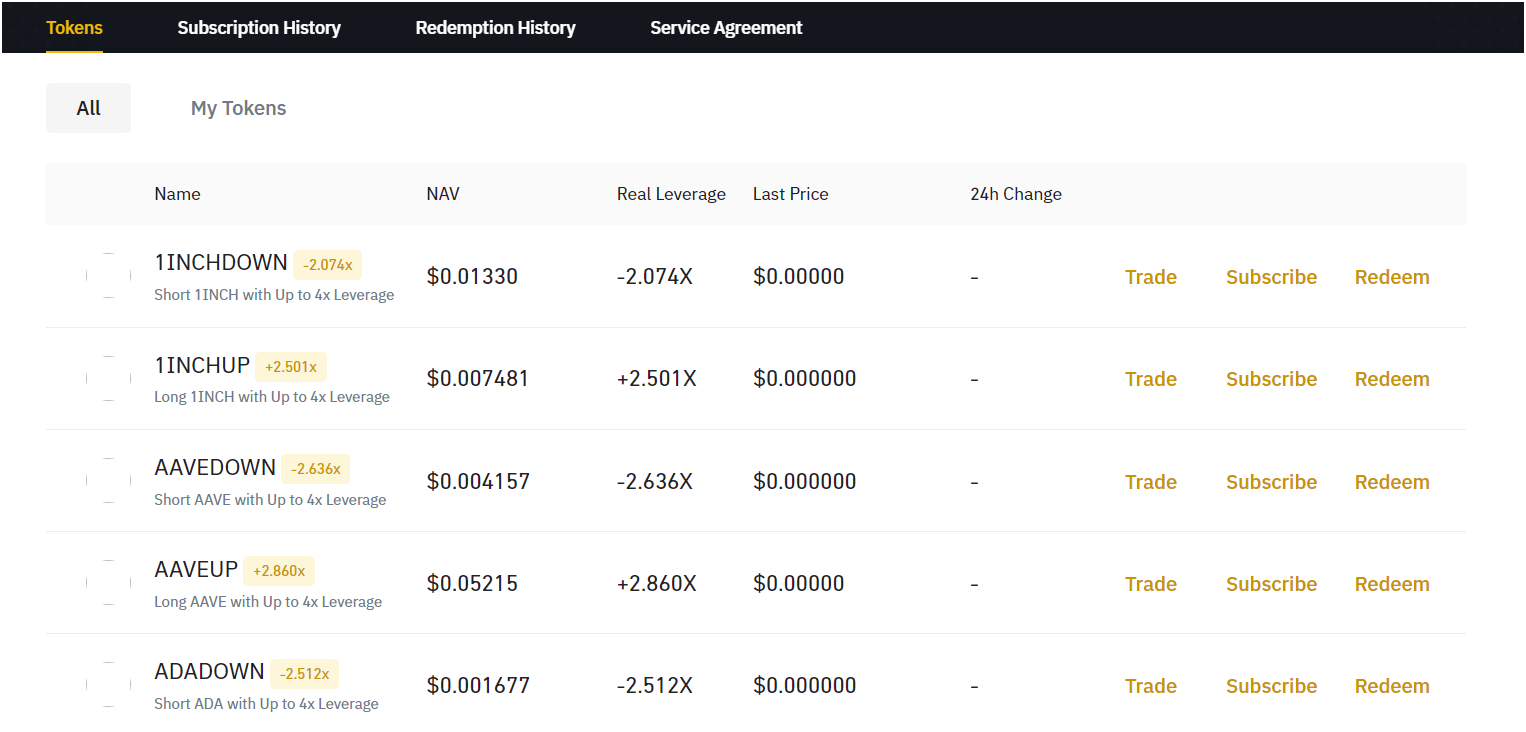The image size is (1526, 732).
Task: Select the Tokens tab
Action: 74,28
